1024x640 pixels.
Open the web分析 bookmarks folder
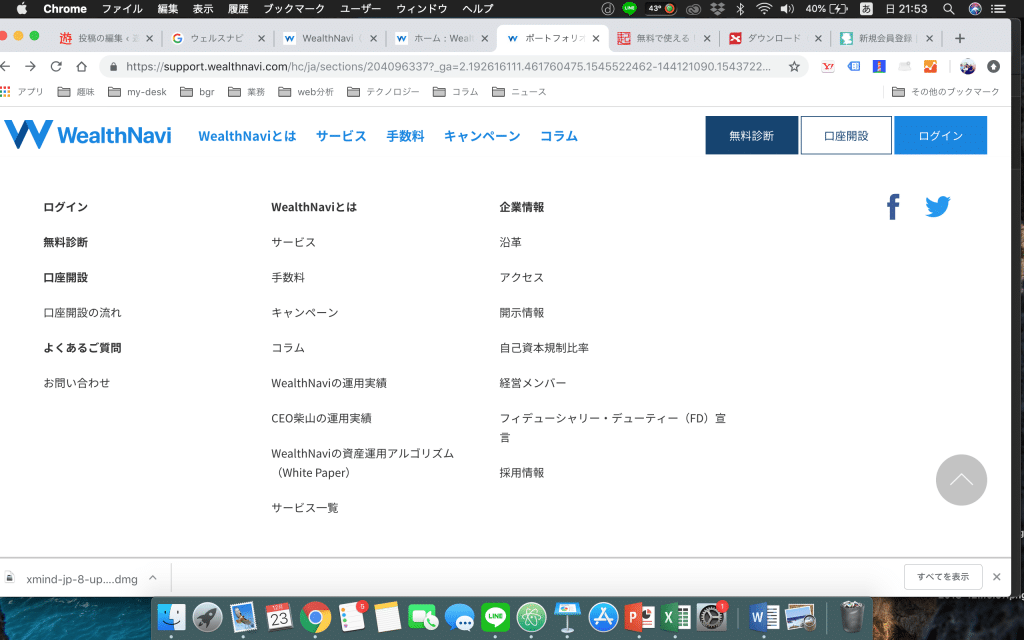click(x=306, y=92)
